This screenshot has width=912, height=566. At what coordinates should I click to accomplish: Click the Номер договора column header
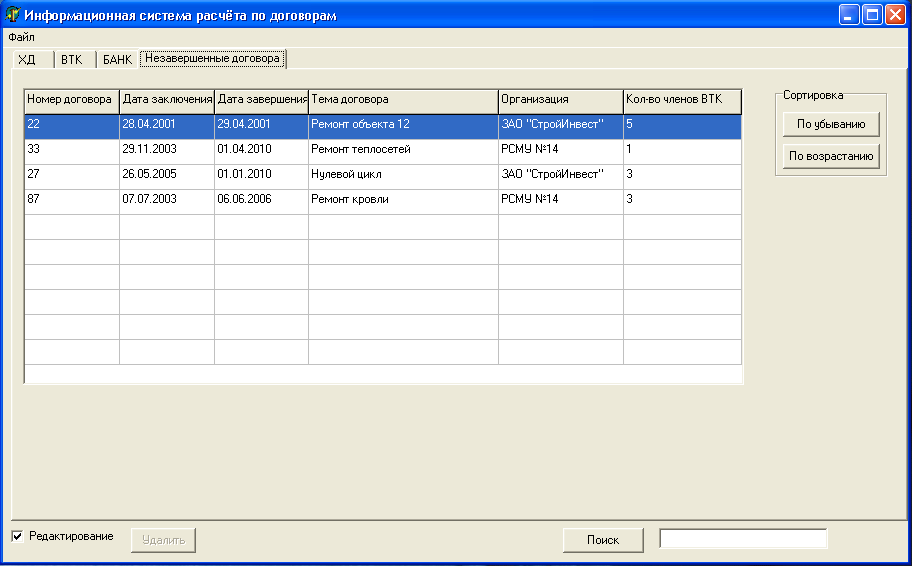click(72, 101)
